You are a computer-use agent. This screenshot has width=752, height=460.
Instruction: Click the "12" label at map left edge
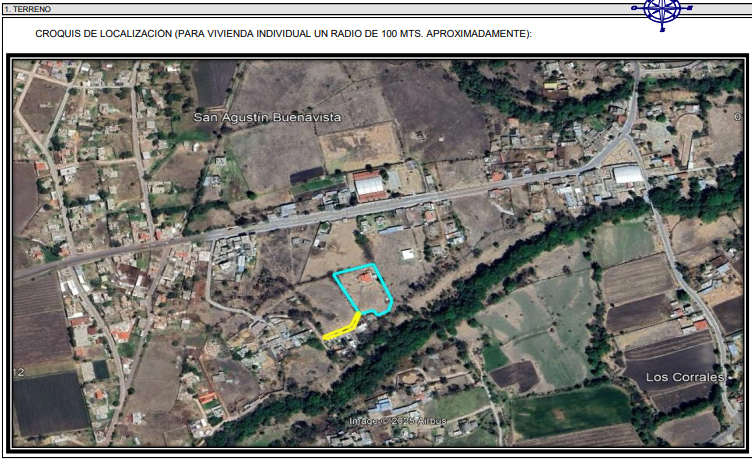[18, 372]
